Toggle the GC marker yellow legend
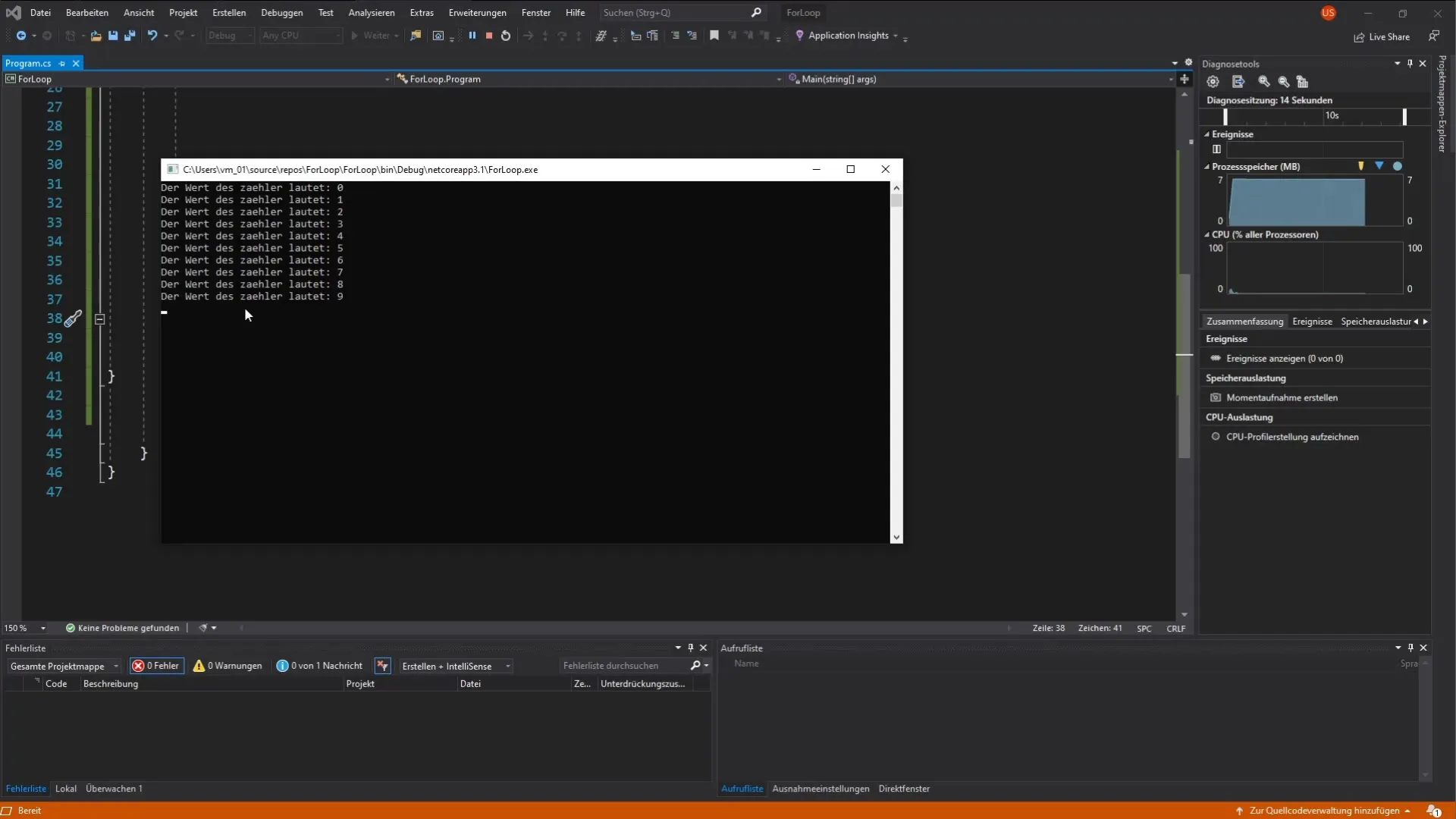Image resolution: width=1456 pixels, height=819 pixels. (x=1360, y=166)
